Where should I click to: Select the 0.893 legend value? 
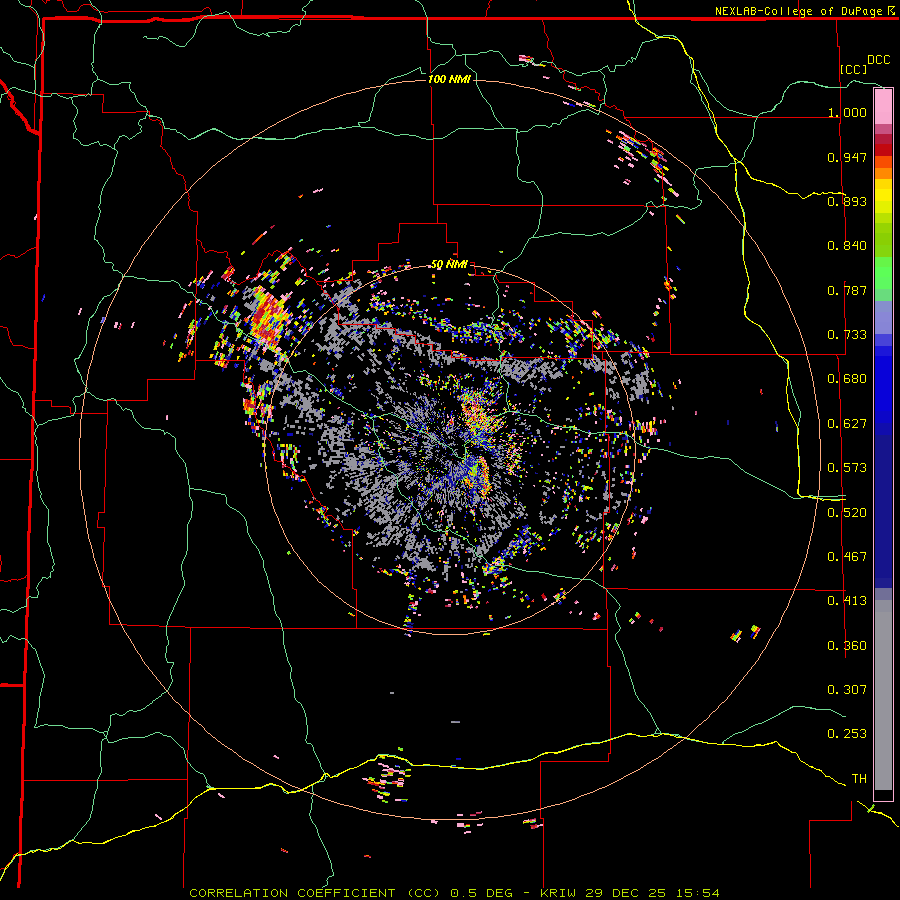point(847,201)
